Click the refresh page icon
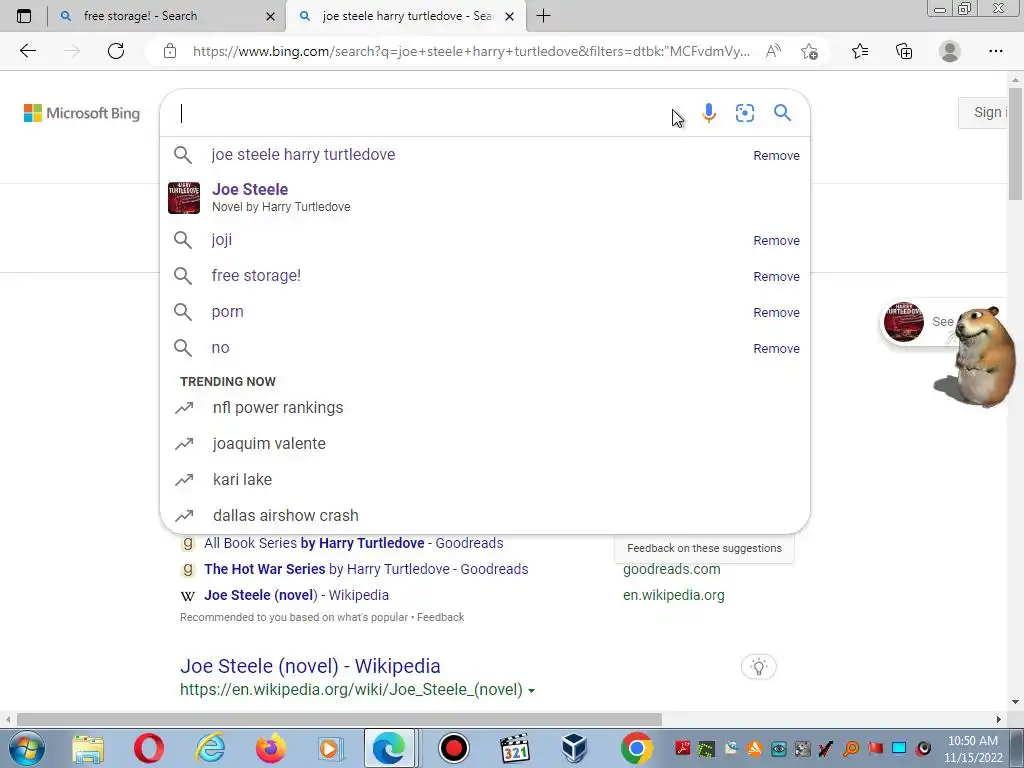Viewport: 1024px width, 768px height. tap(116, 51)
